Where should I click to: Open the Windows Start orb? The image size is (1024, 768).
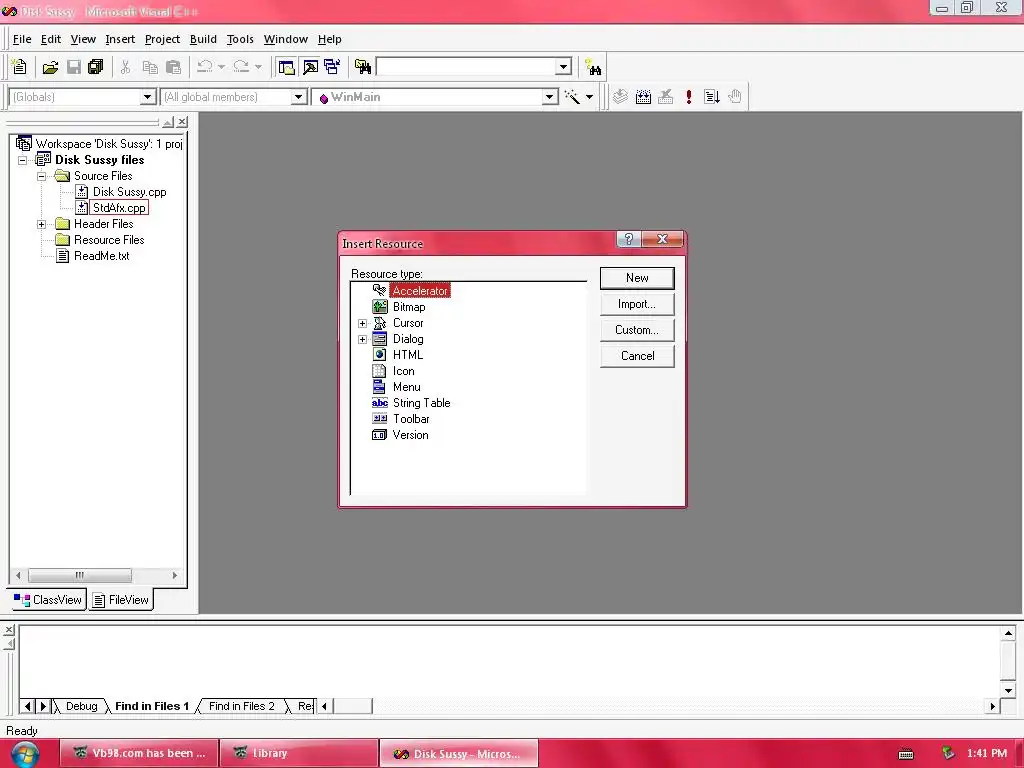click(25, 754)
